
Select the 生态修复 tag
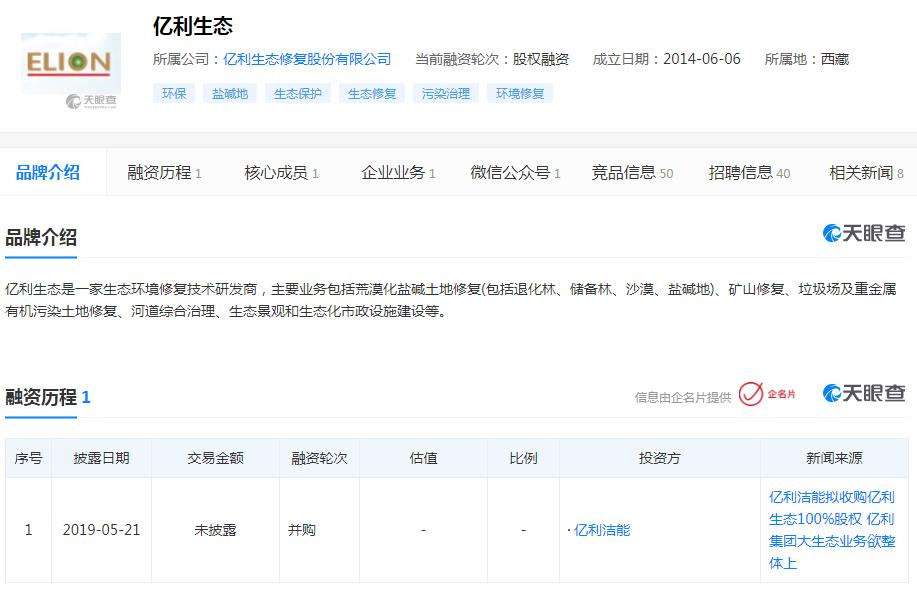click(372, 94)
